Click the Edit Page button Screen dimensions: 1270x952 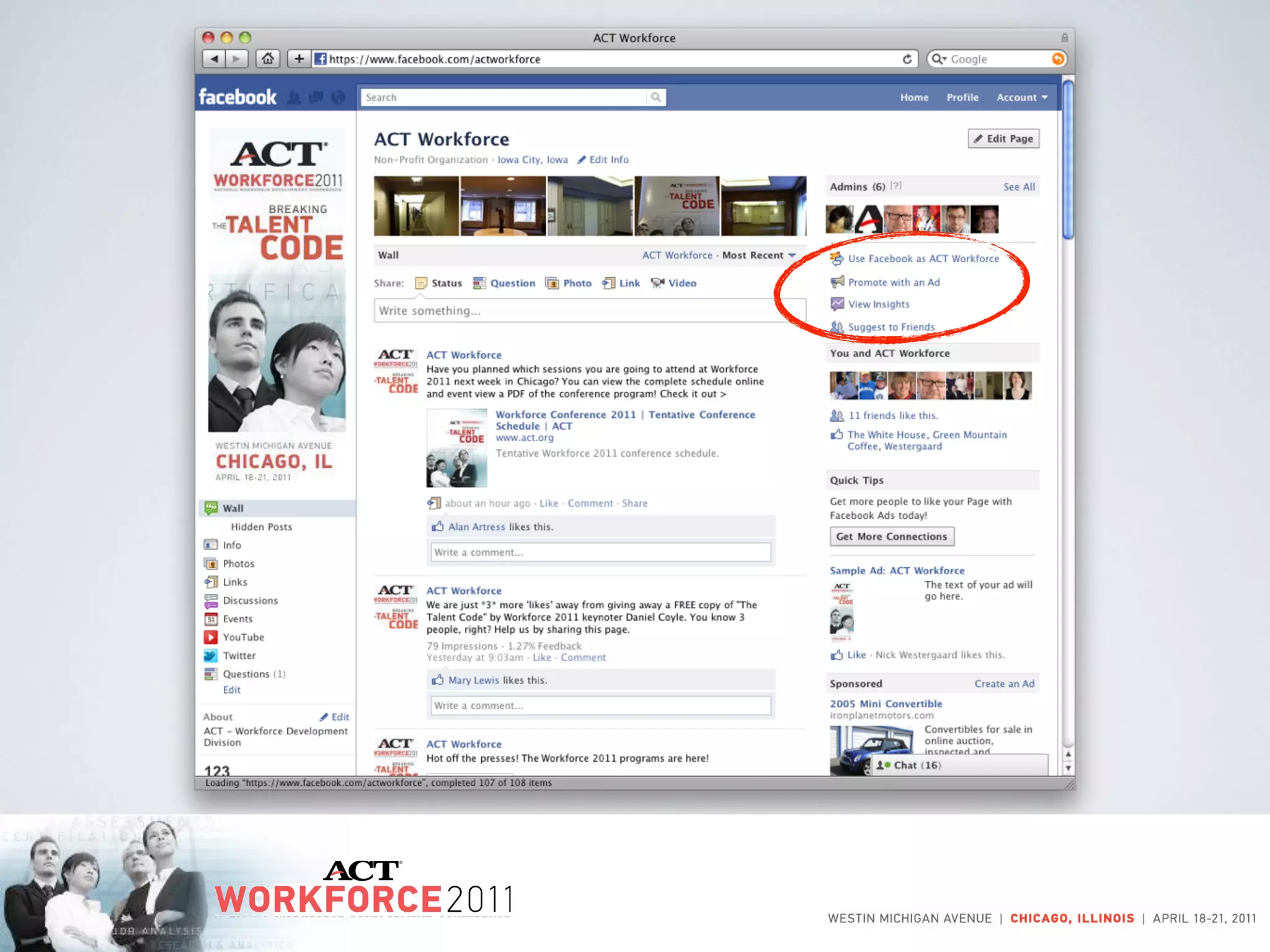pyautogui.click(x=1003, y=139)
